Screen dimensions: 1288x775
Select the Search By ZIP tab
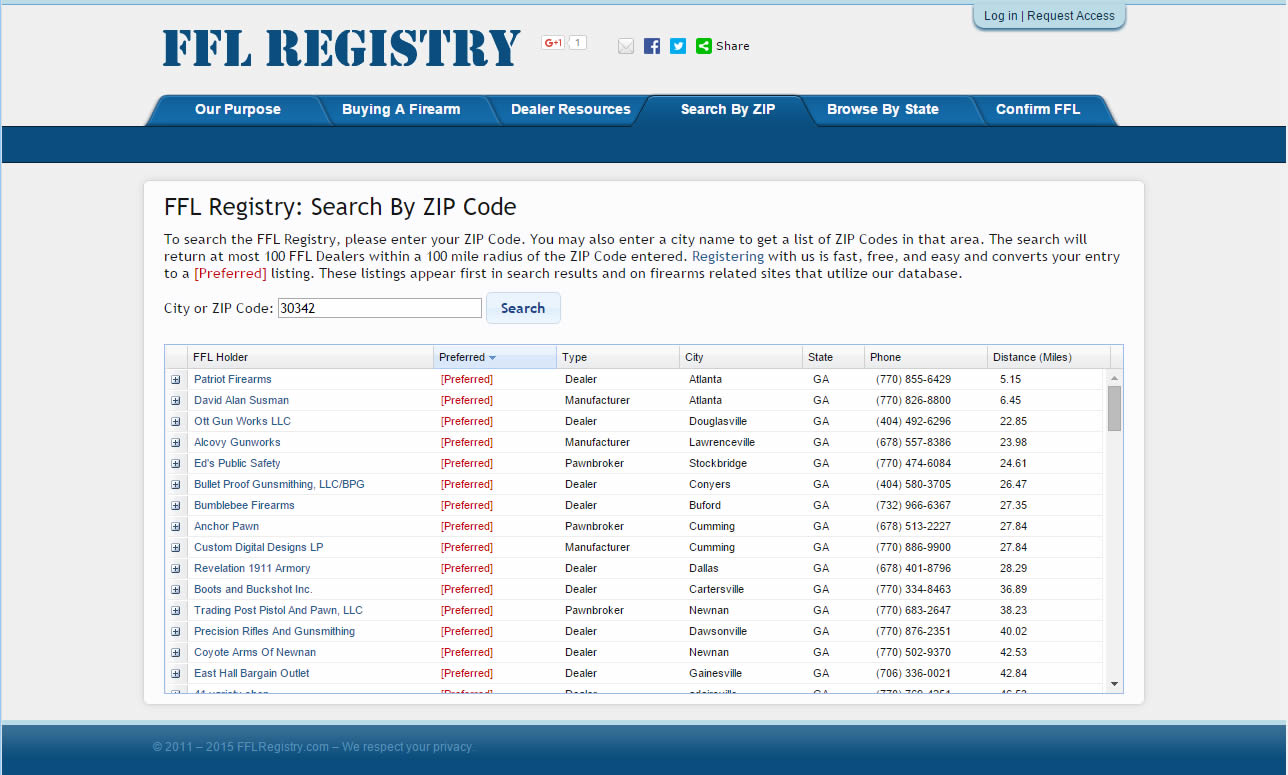coord(728,110)
